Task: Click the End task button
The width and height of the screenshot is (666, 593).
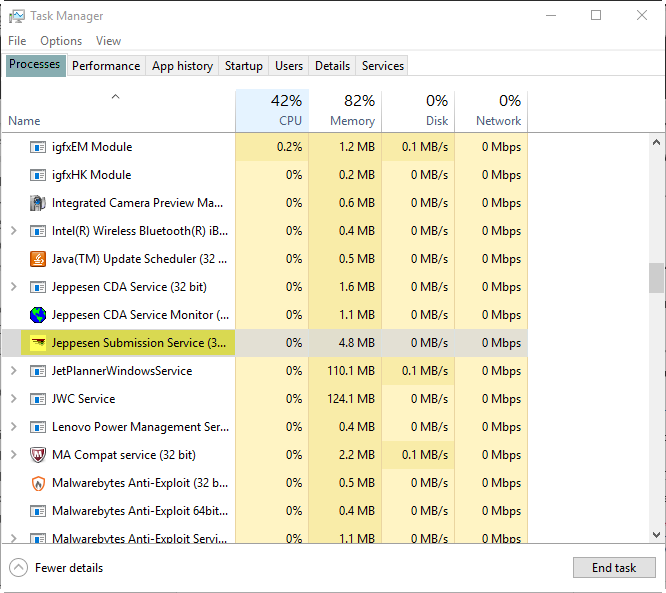Action: 613,568
